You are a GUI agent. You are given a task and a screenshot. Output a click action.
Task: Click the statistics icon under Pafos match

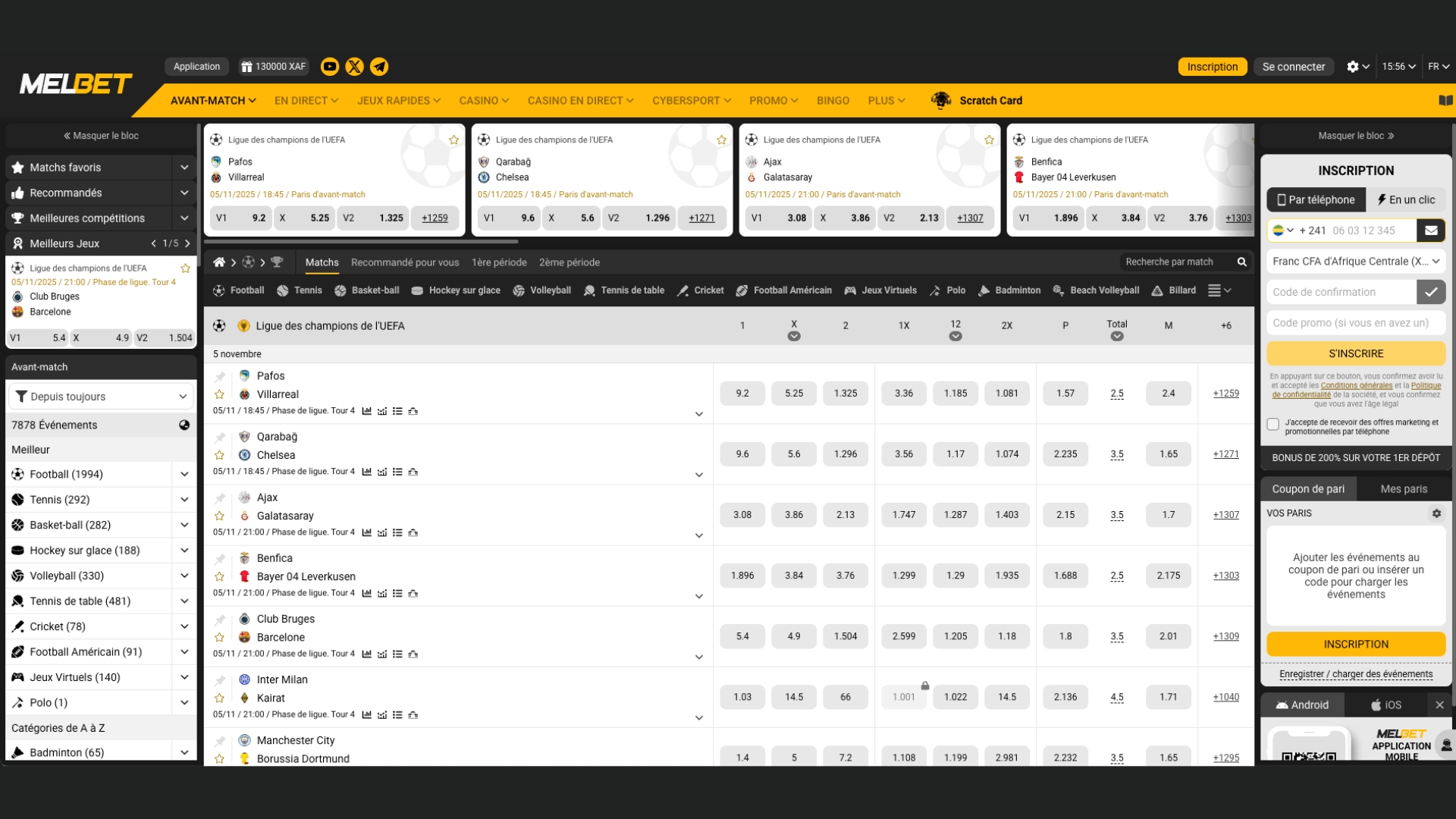(x=368, y=410)
